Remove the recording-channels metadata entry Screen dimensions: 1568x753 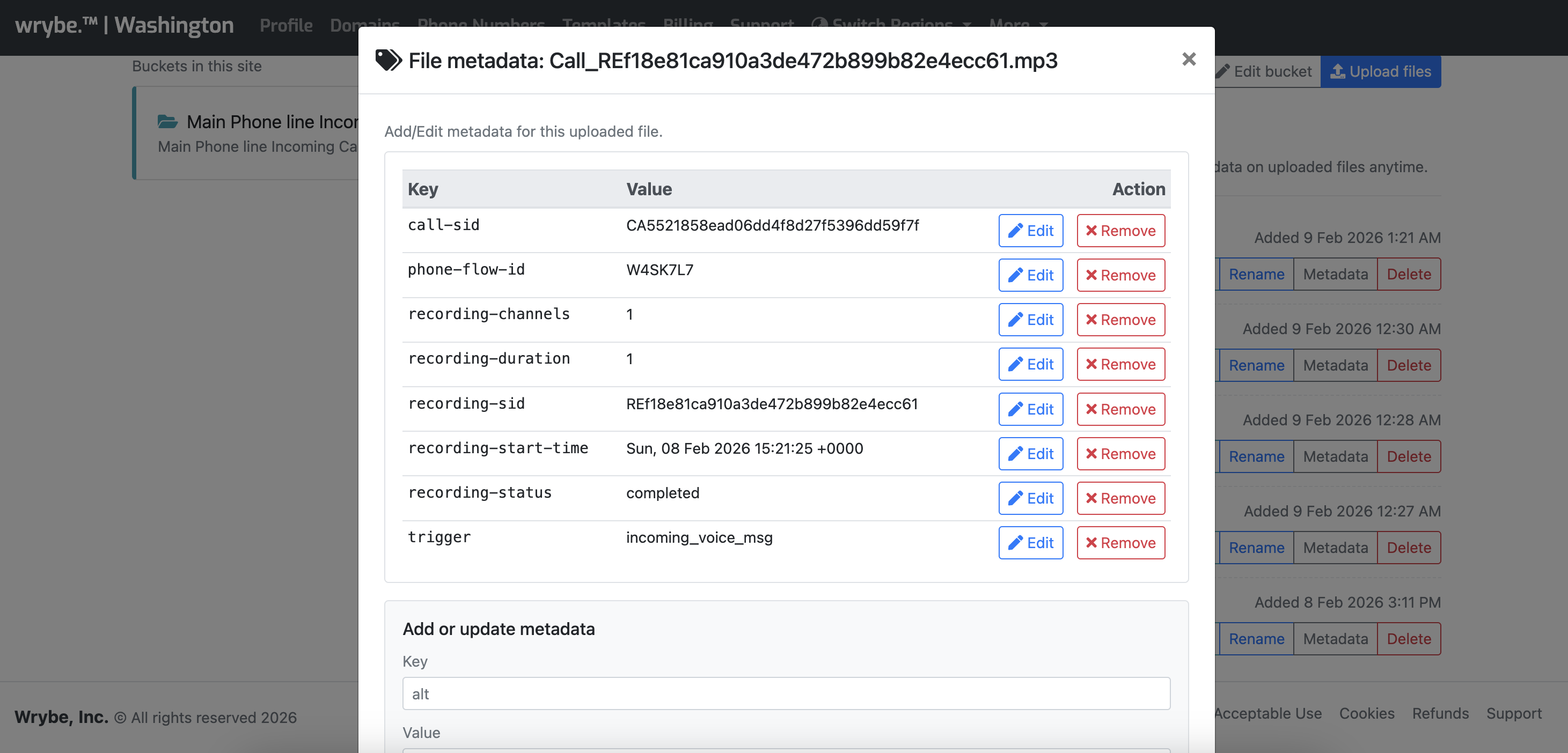1120,319
